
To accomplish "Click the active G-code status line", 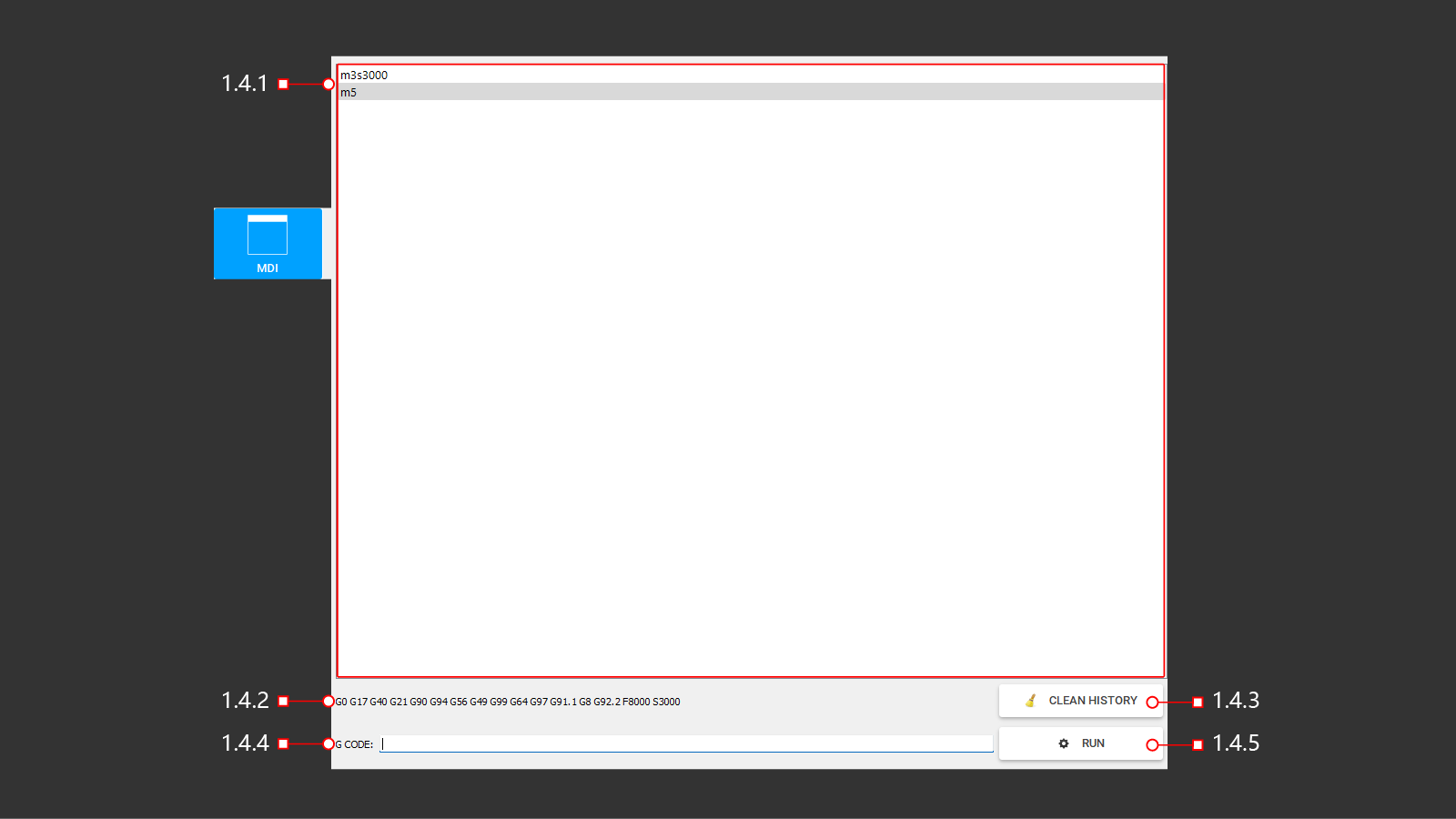I will tap(507, 702).
